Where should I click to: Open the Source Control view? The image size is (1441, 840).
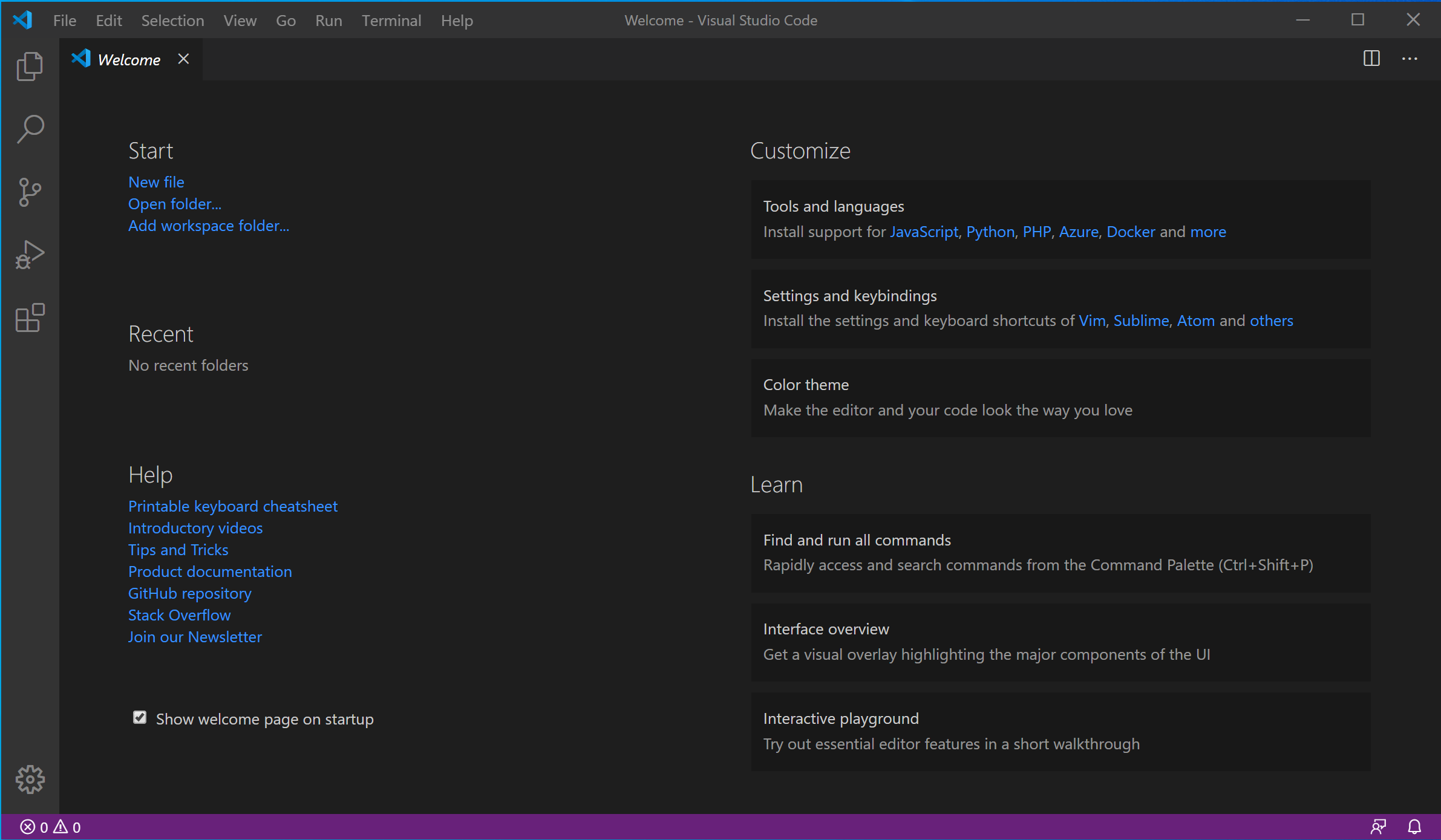[x=30, y=192]
